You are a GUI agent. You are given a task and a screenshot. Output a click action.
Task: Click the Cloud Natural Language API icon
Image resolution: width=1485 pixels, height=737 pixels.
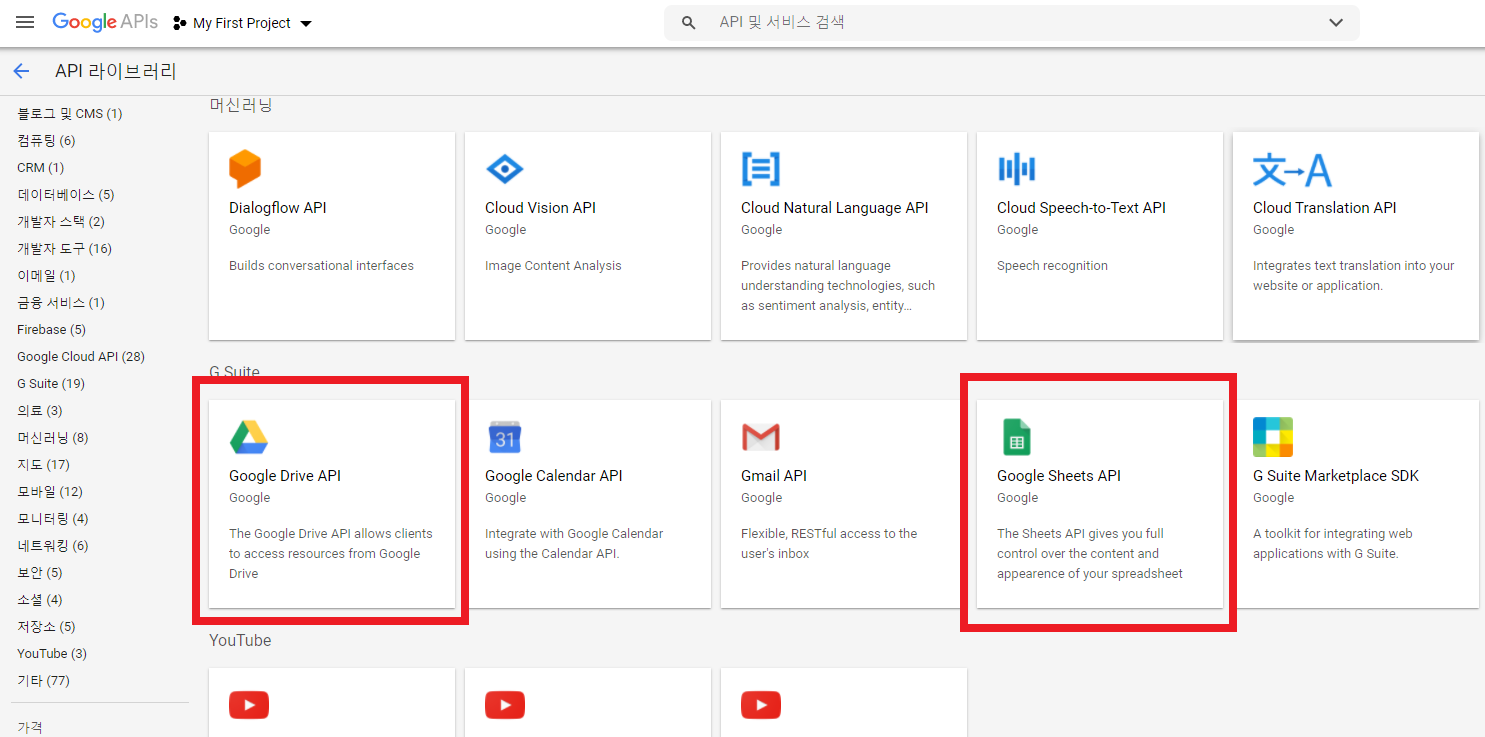pos(761,169)
